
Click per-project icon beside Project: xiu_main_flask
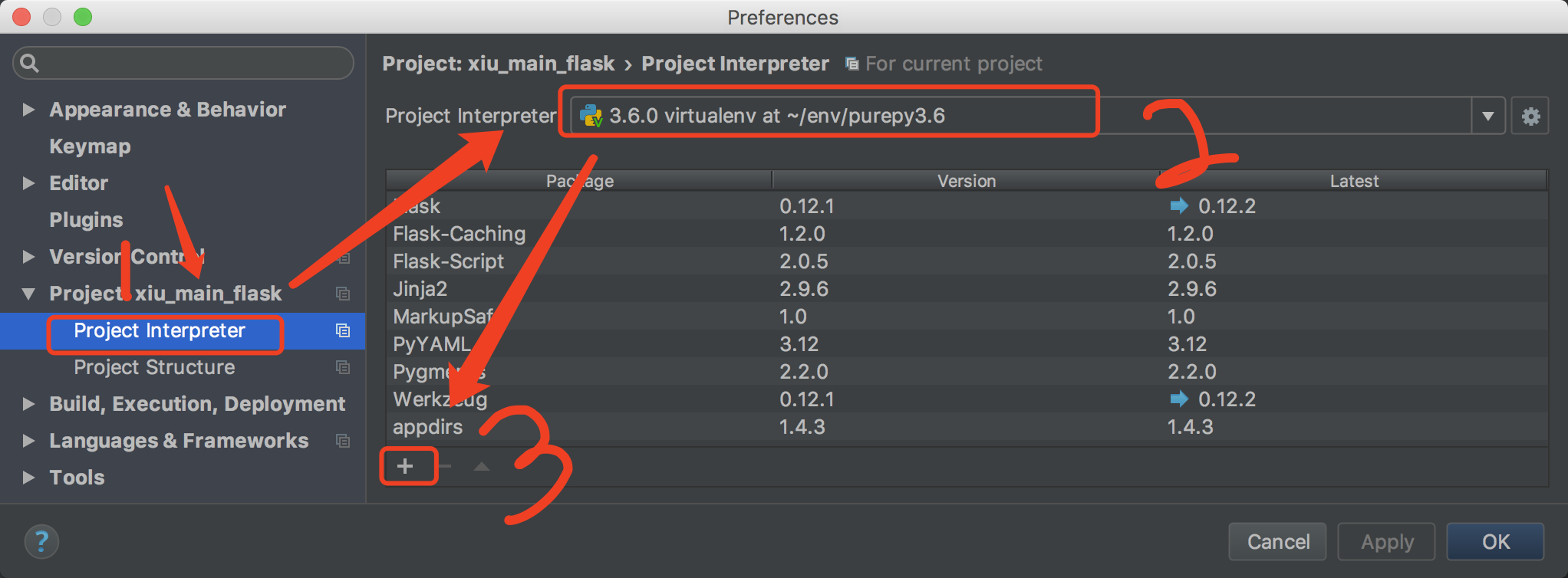pyautogui.click(x=343, y=294)
